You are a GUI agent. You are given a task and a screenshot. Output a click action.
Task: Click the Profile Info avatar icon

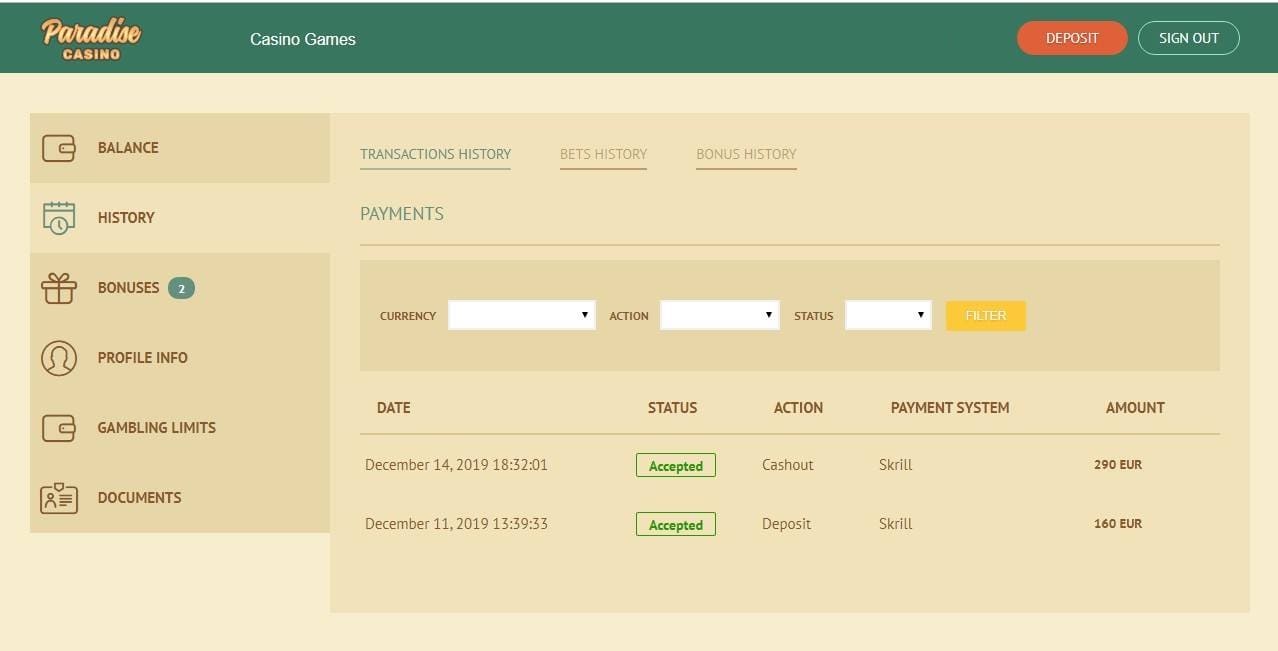(x=59, y=358)
